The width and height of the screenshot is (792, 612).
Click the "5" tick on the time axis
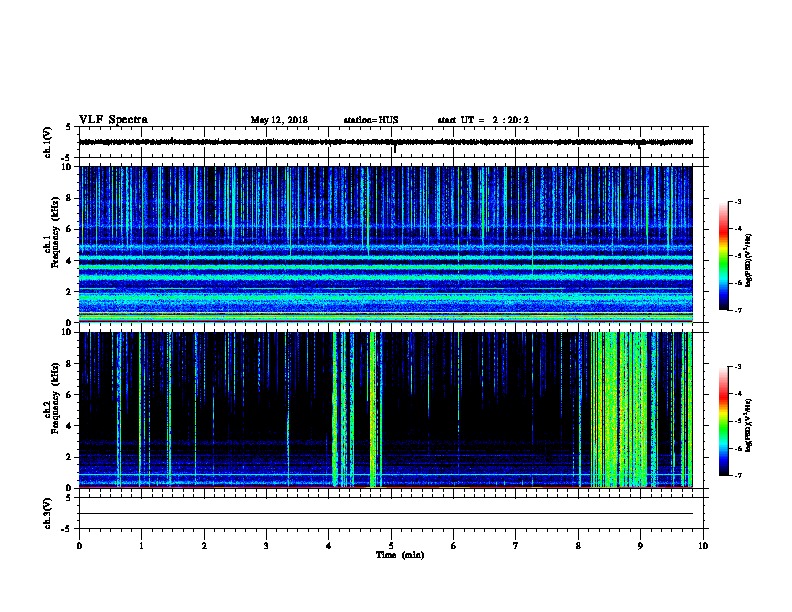point(391,546)
